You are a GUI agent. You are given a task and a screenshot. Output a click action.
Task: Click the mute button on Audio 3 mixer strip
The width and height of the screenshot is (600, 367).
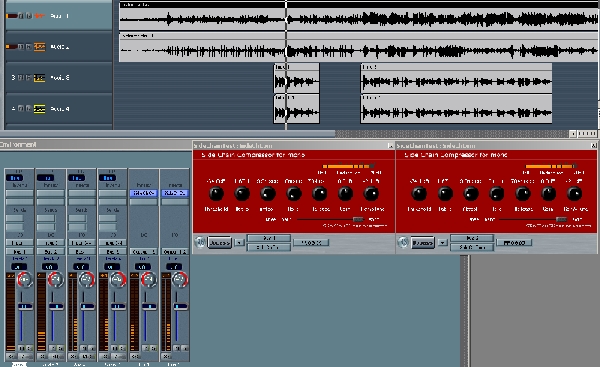(83, 348)
